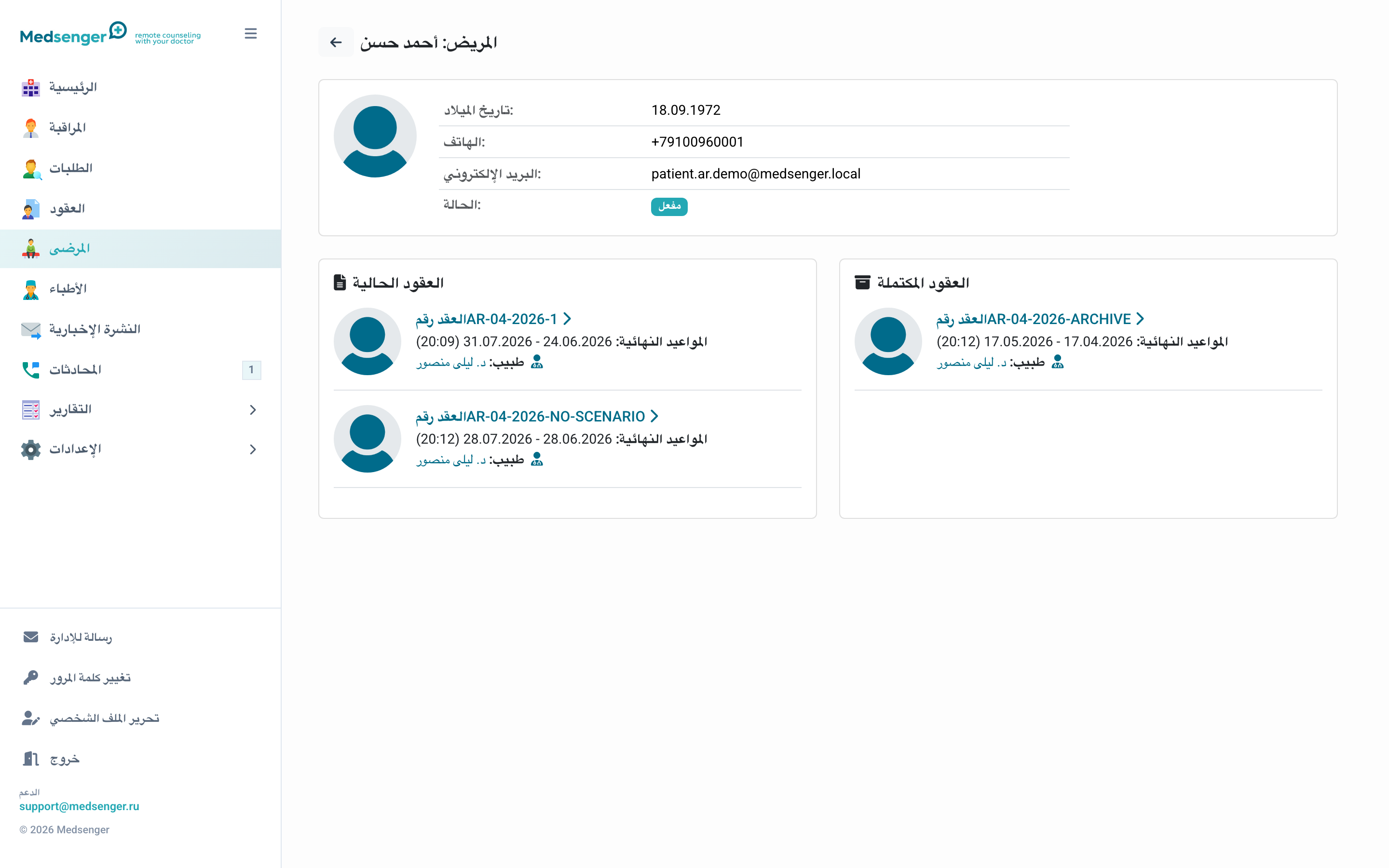Click chevron next to AR-04-2026-1

click(x=567, y=319)
